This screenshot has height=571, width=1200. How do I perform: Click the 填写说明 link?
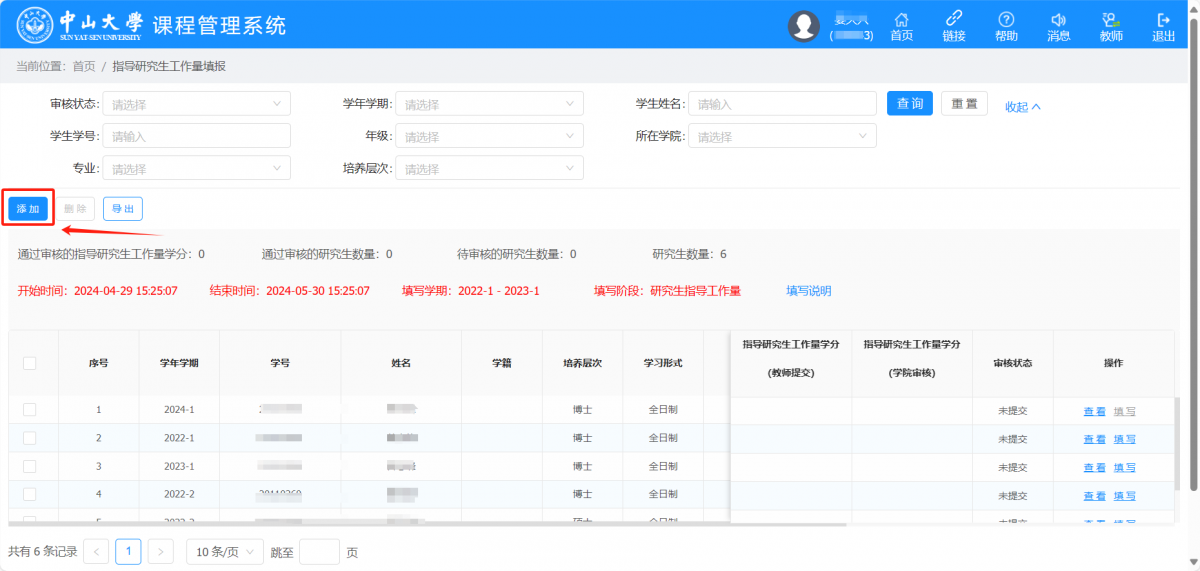808,291
